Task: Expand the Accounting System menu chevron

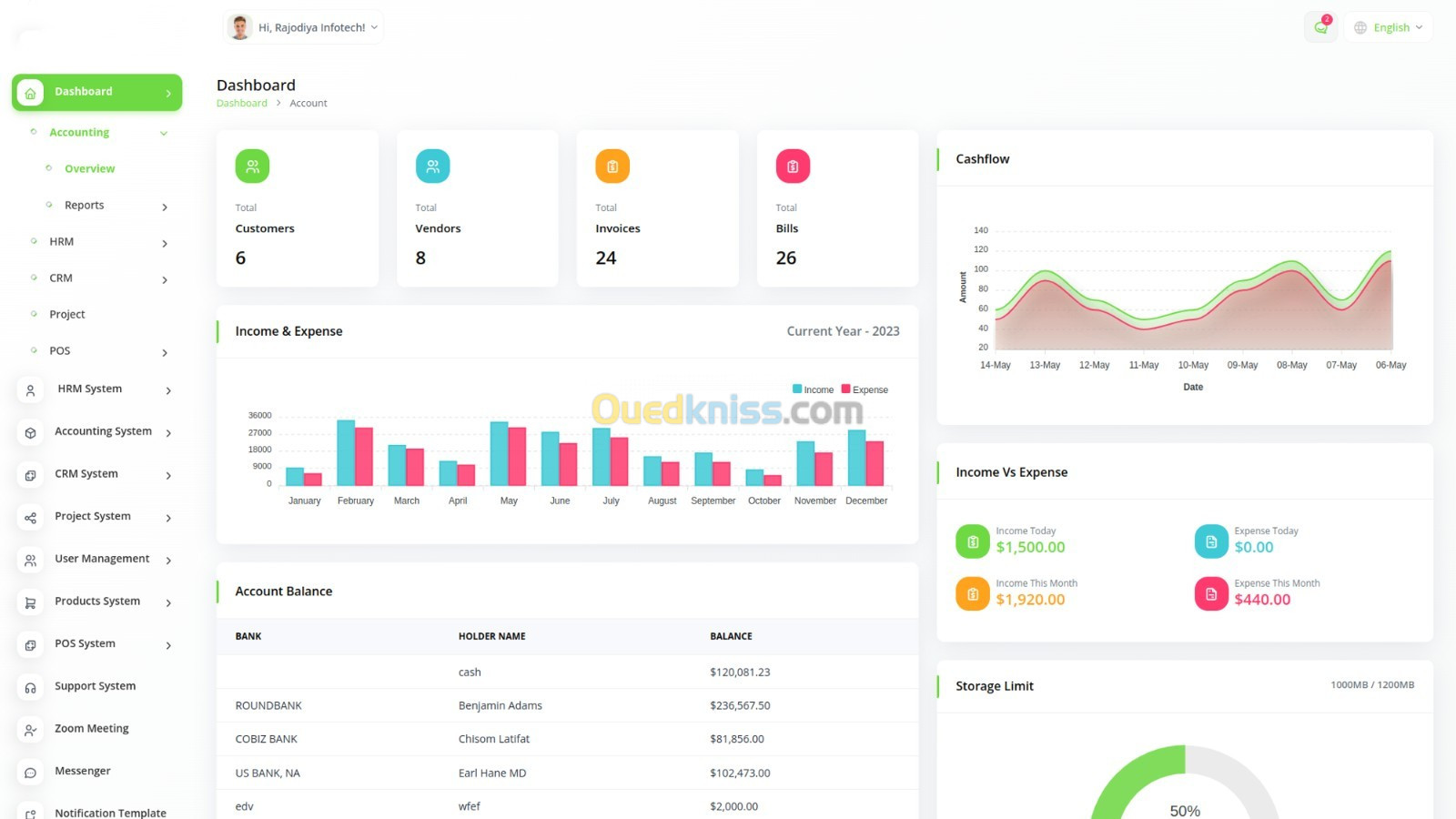Action: (168, 433)
